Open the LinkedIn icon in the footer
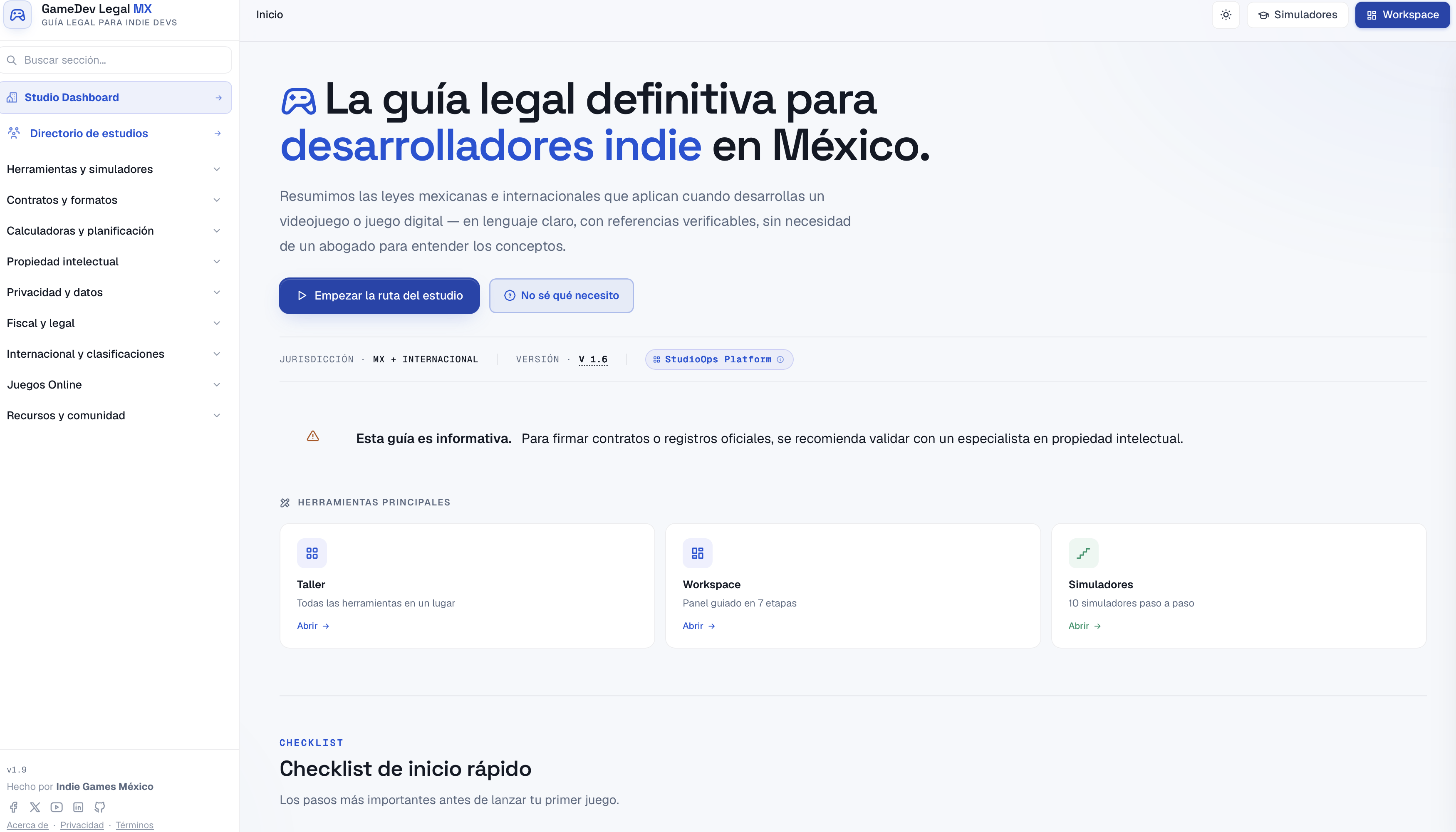The width and height of the screenshot is (1456, 832). click(x=78, y=807)
